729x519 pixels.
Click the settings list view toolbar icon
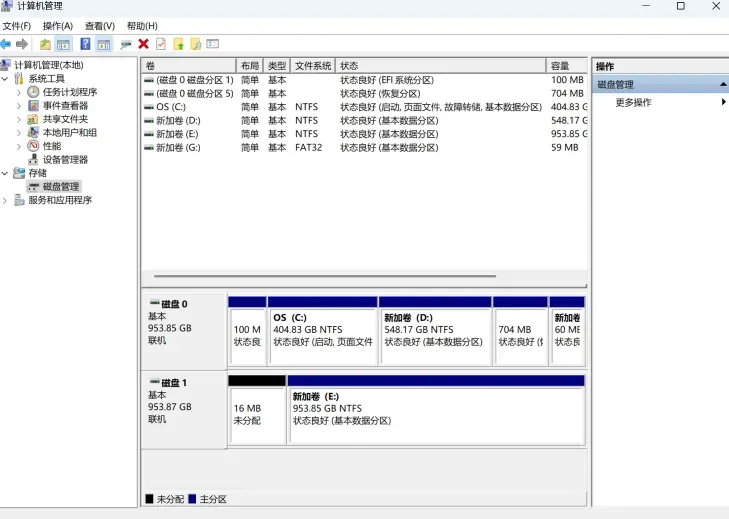(x=212, y=44)
